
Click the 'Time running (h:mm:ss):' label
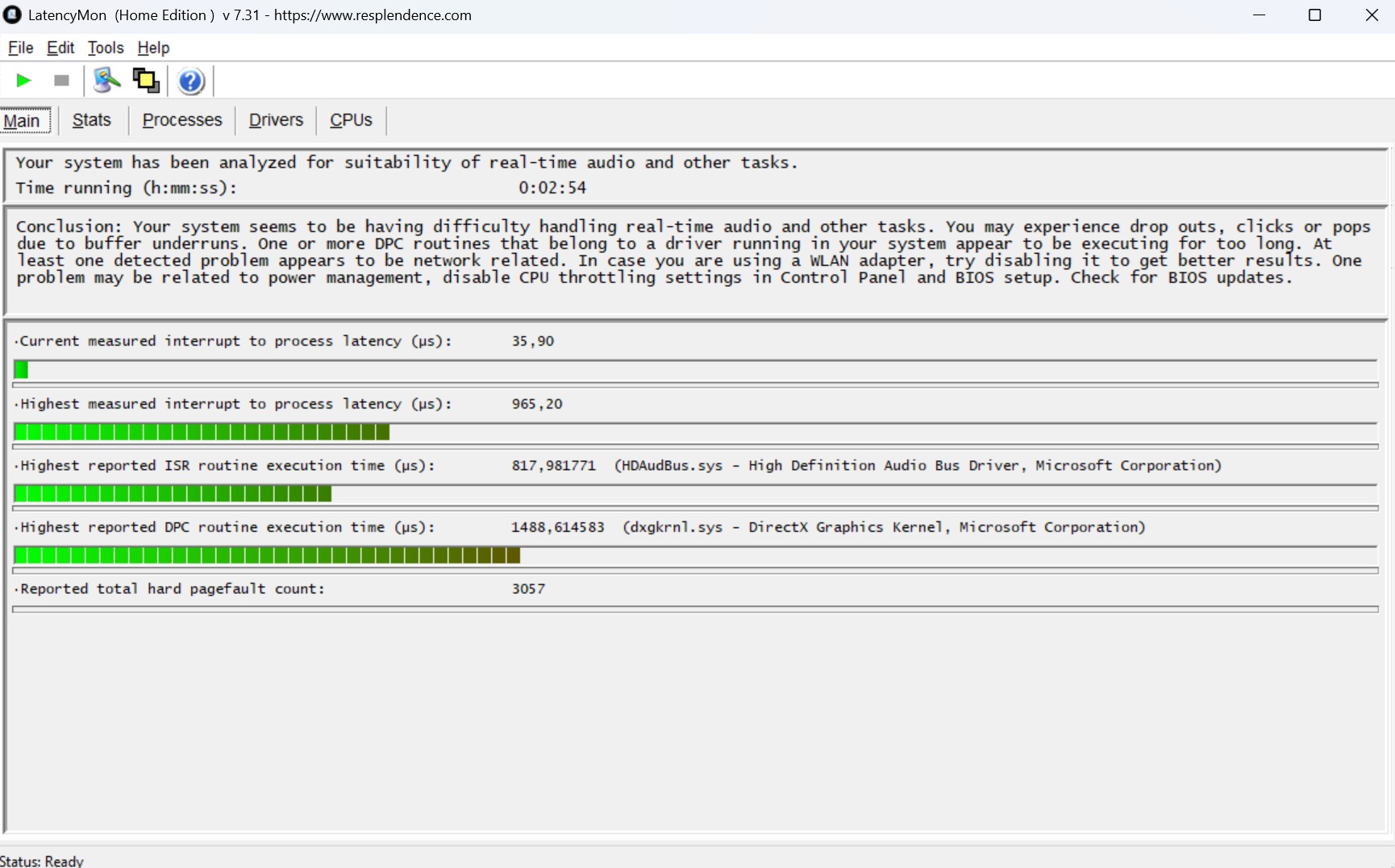127,188
